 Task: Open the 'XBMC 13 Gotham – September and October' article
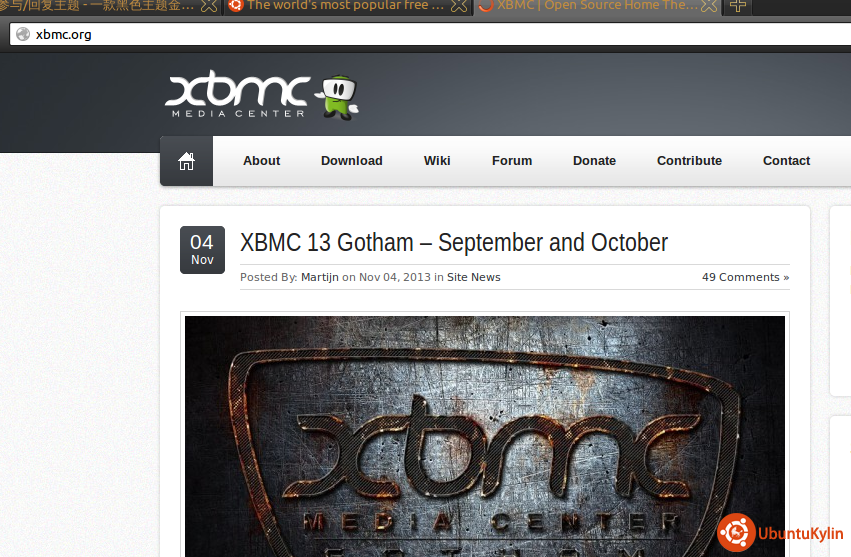(454, 243)
